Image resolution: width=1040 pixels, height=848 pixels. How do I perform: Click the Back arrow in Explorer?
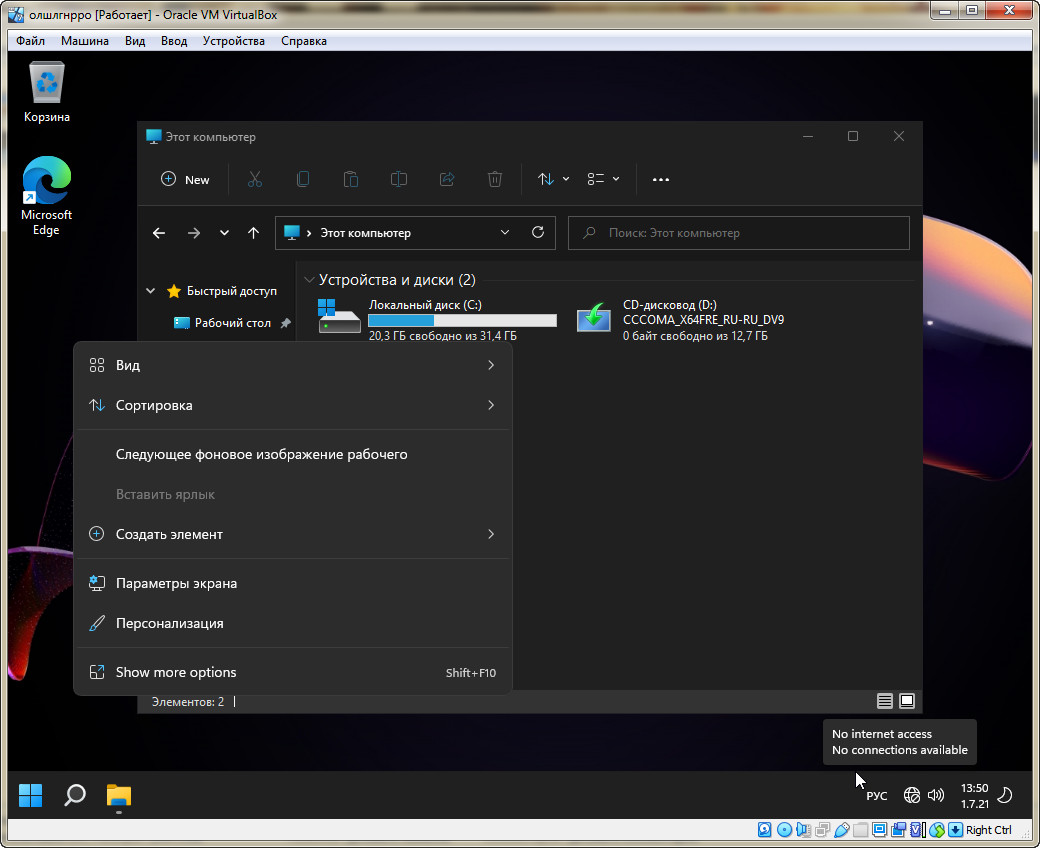(x=159, y=233)
